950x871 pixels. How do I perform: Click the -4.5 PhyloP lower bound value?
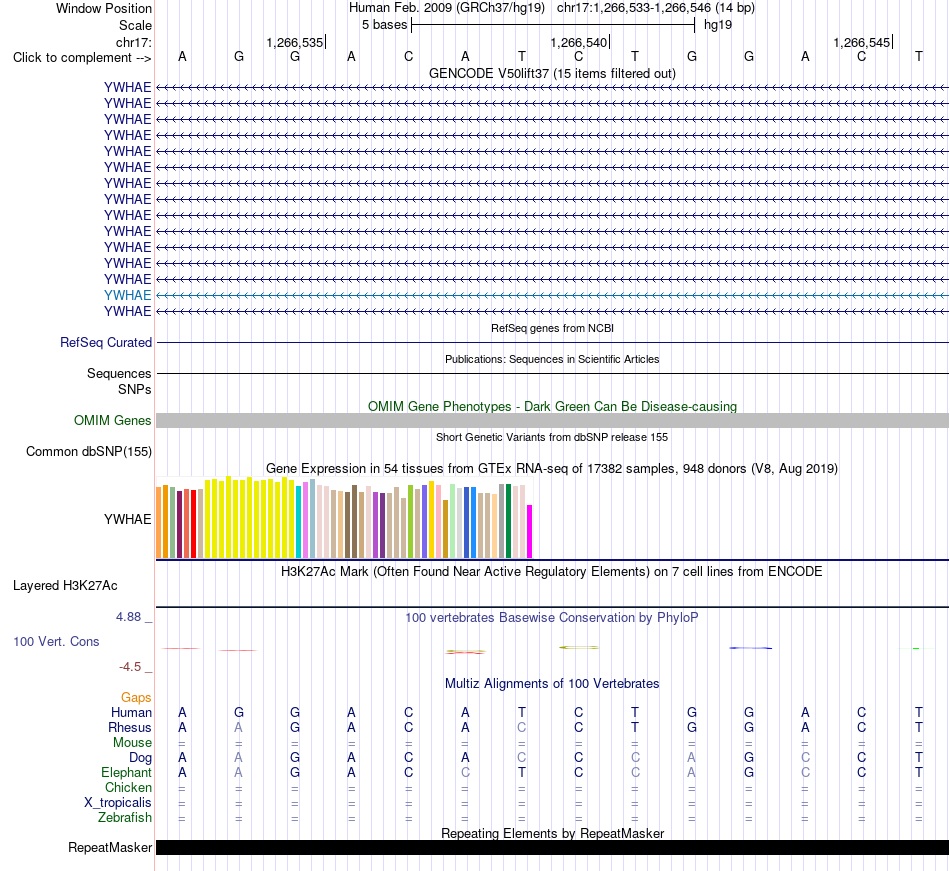click(x=130, y=667)
